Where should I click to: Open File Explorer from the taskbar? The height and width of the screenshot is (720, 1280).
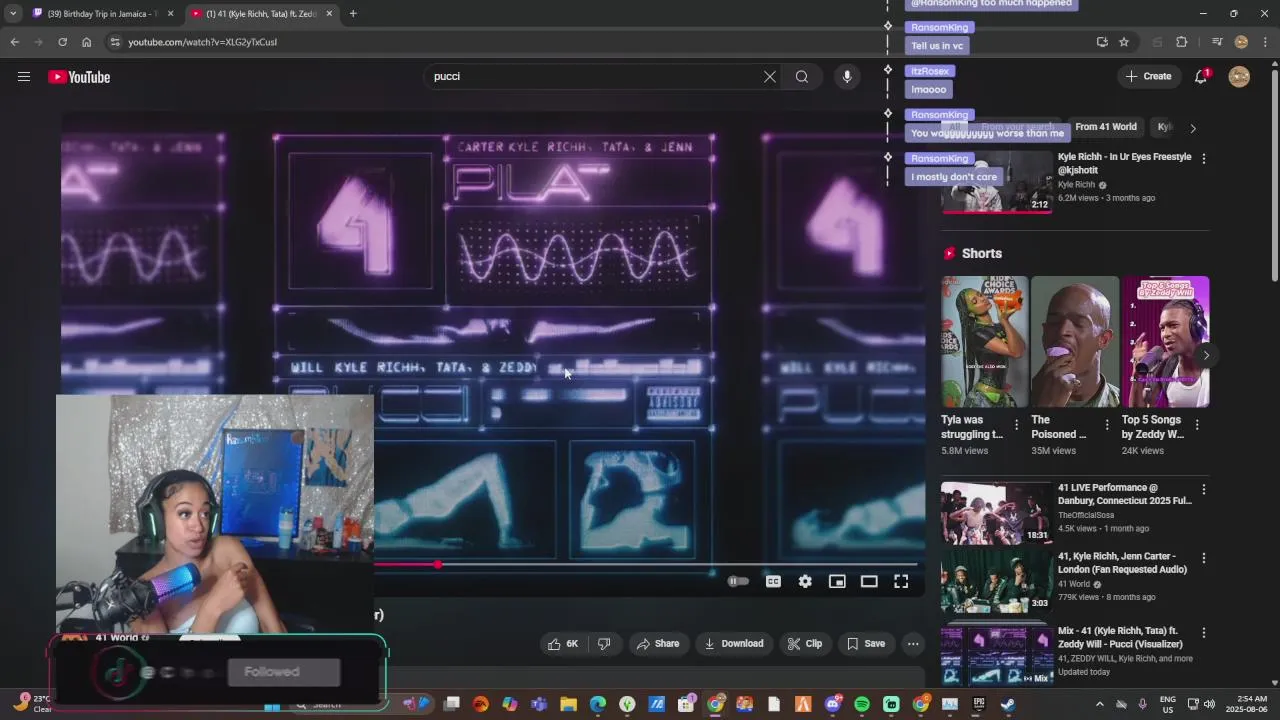click(x=568, y=704)
